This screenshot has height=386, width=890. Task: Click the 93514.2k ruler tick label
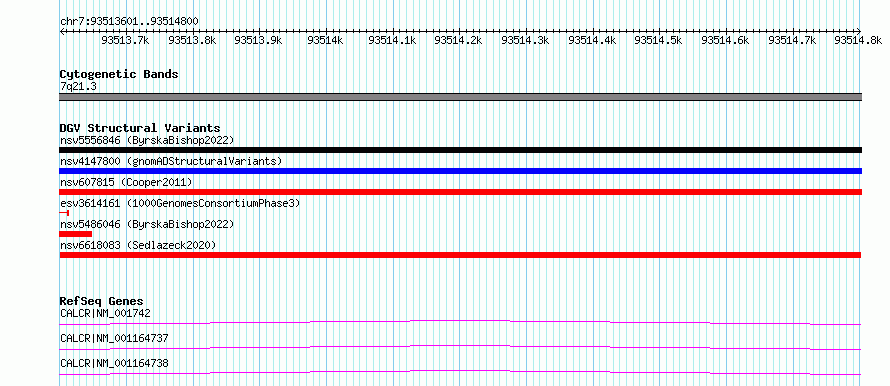459,40
